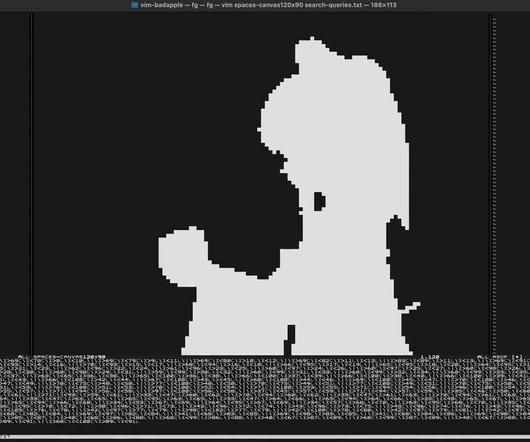This screenshot has width=530, height=442.
Task: Click the empty left pane of vim
Action: coord(16,184)
